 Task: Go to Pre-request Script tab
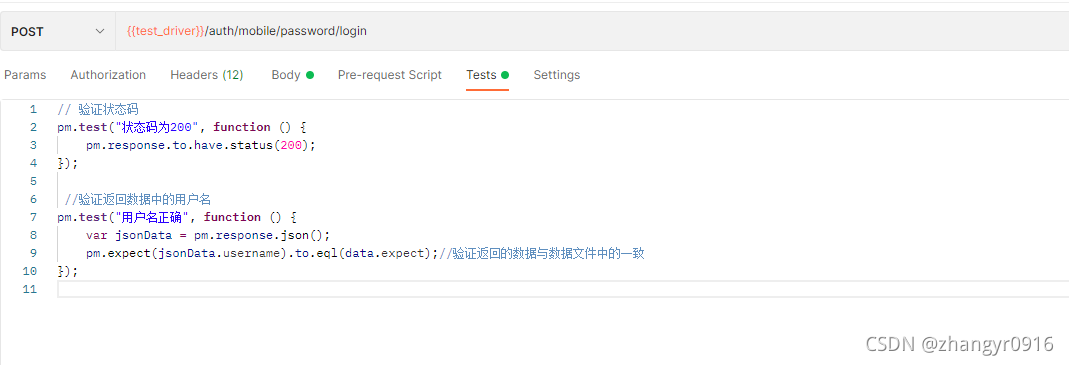point(390,75)
